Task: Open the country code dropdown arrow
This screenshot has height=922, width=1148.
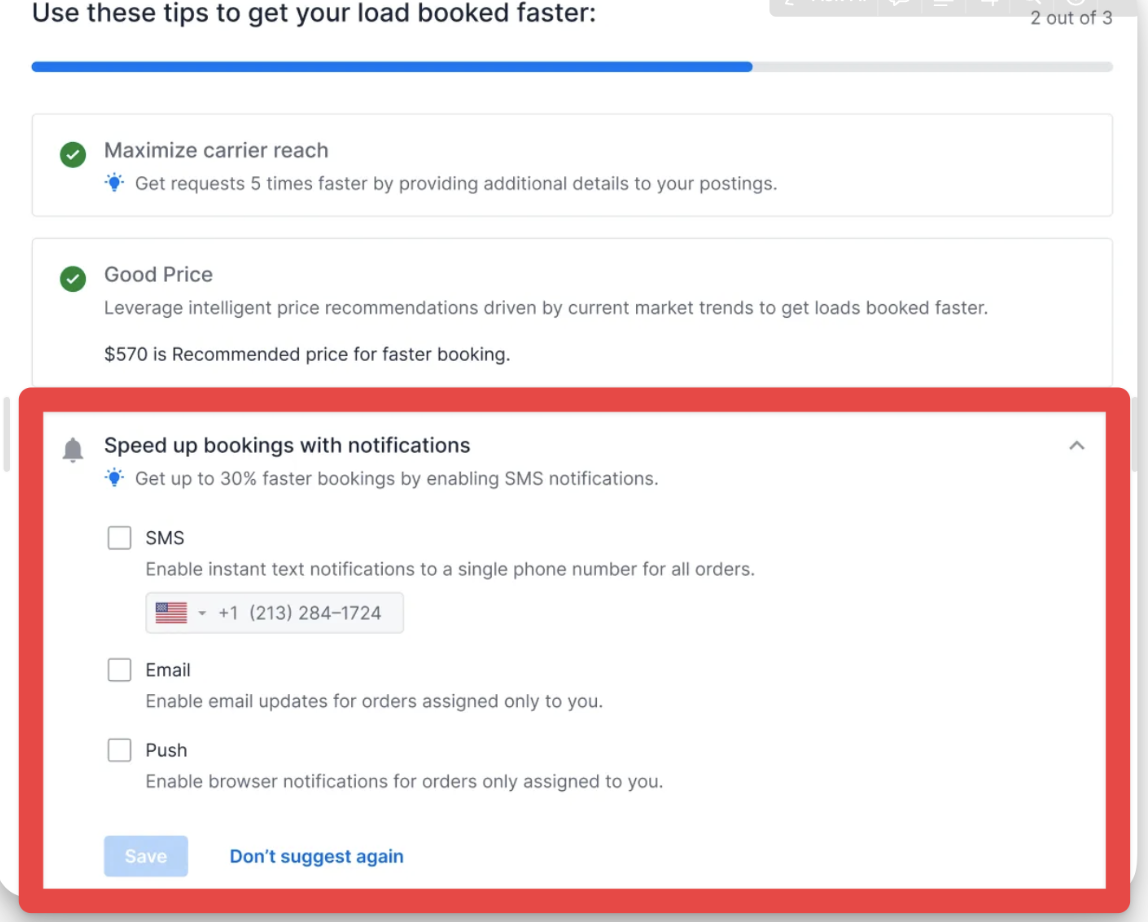Action: point(202,613)
